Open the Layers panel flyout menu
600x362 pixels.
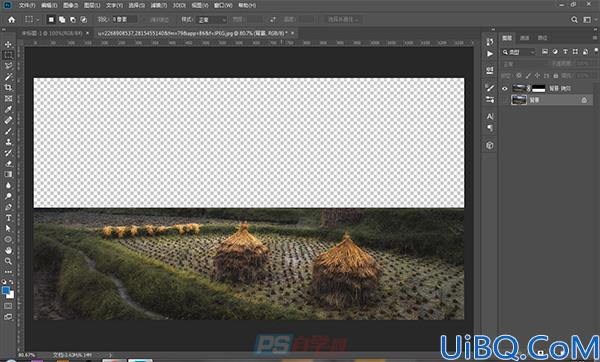click(x=595, y=38)
